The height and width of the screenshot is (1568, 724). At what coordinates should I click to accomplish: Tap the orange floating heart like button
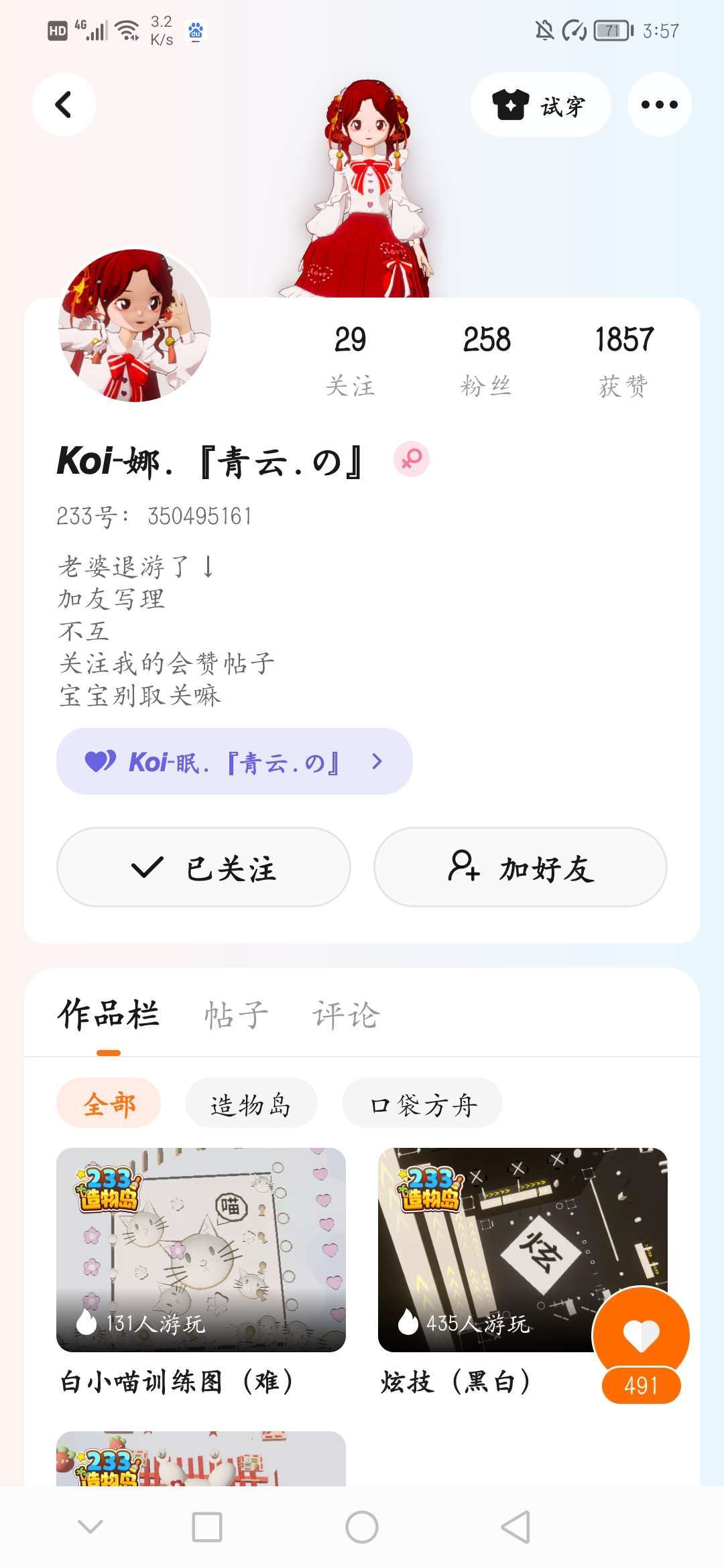[641, 1335]
